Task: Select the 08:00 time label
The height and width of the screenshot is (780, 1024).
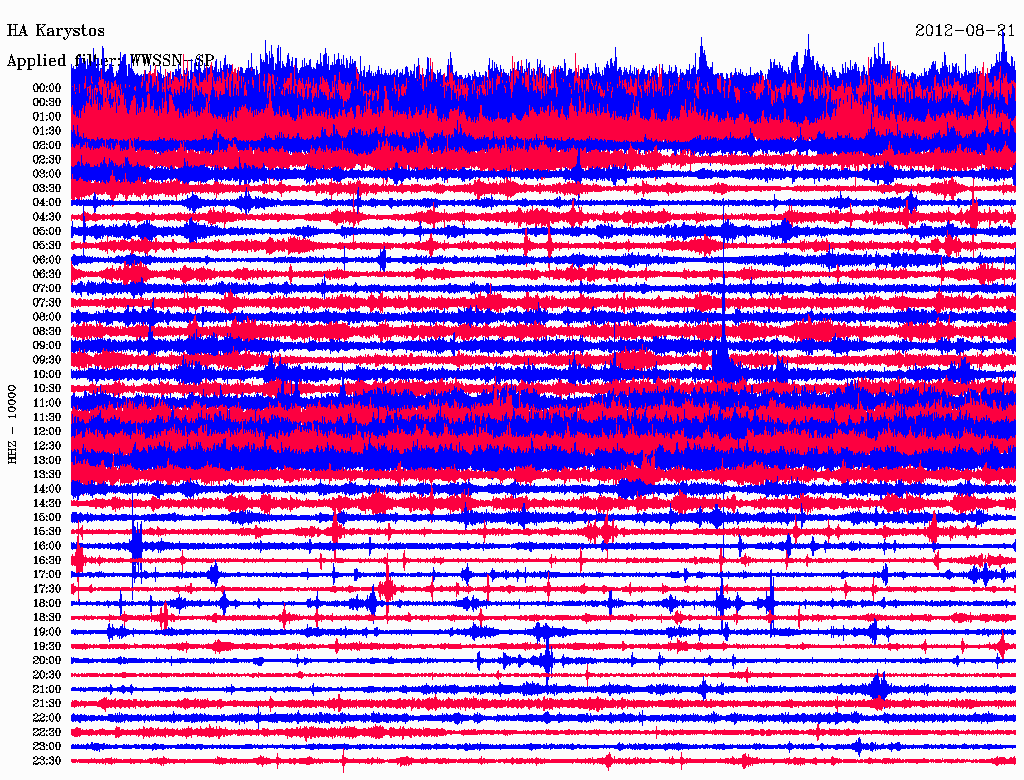Action: pos(46,317)
